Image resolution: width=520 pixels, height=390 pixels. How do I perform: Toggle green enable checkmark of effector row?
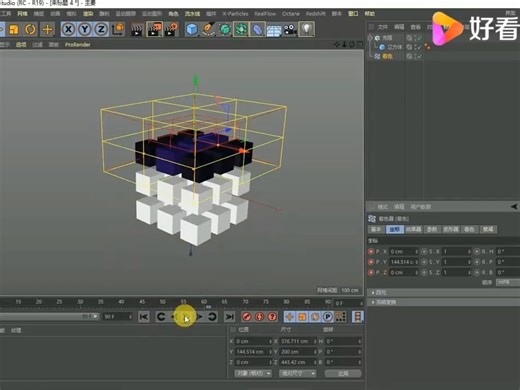tap(418, 56)
